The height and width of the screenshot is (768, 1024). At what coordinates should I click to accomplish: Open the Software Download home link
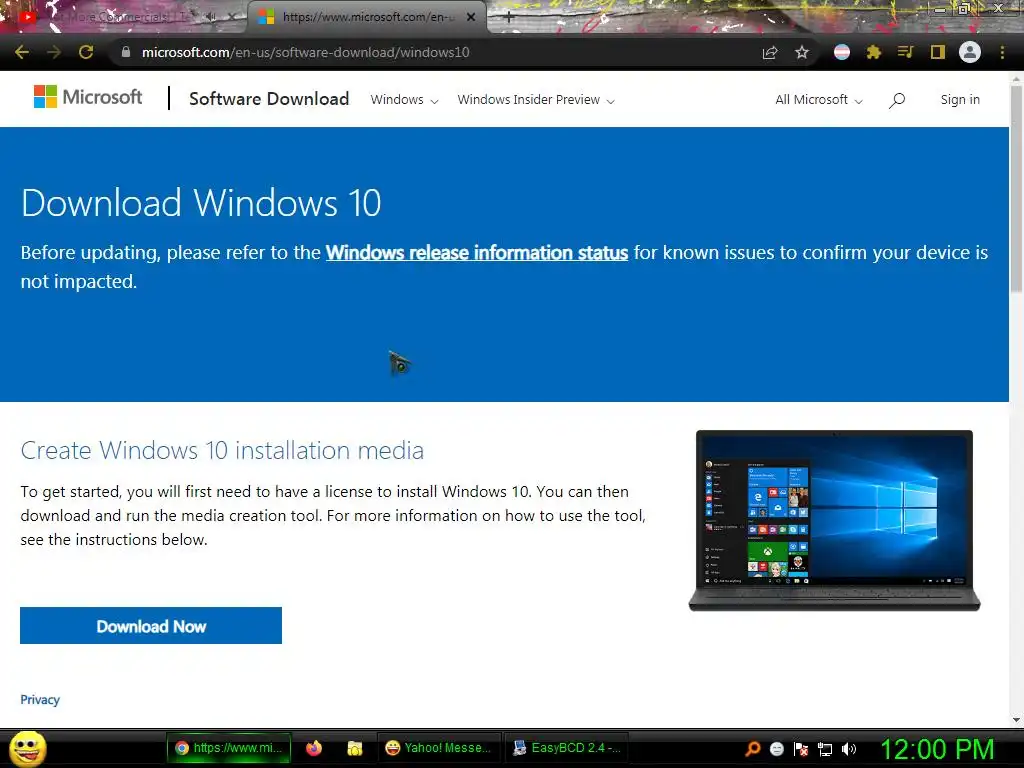pyautogui.click(x=269, y=99)
